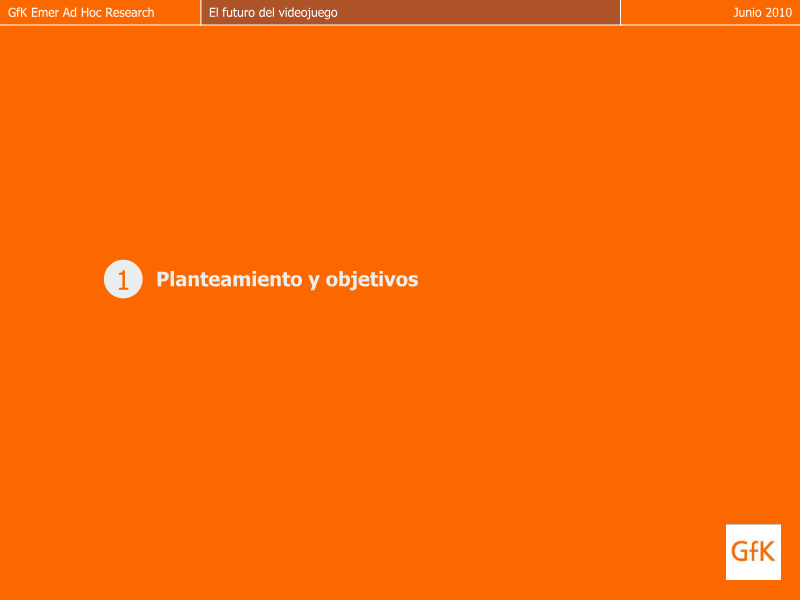This screenshot has width=800, height=600.
Task: Click the word 'Planteamiento' in the title
Action: point(229,279)
